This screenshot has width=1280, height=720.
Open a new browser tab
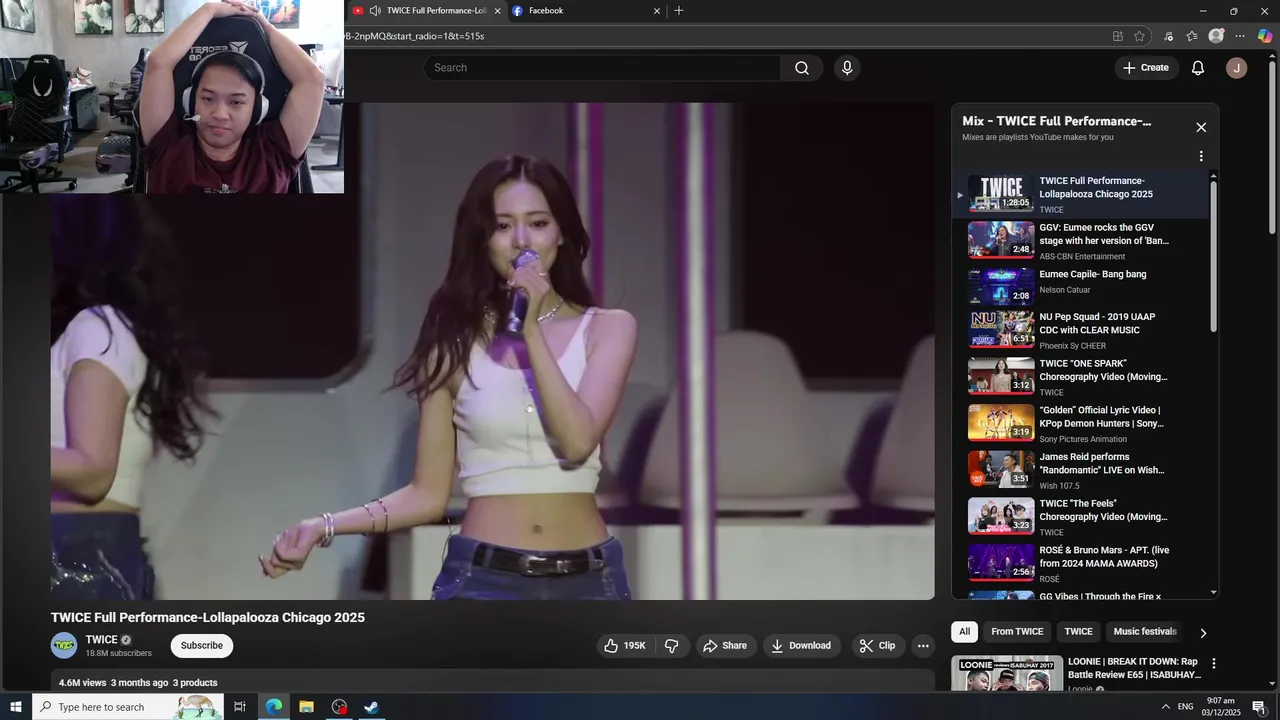click(x=679, y=11)
